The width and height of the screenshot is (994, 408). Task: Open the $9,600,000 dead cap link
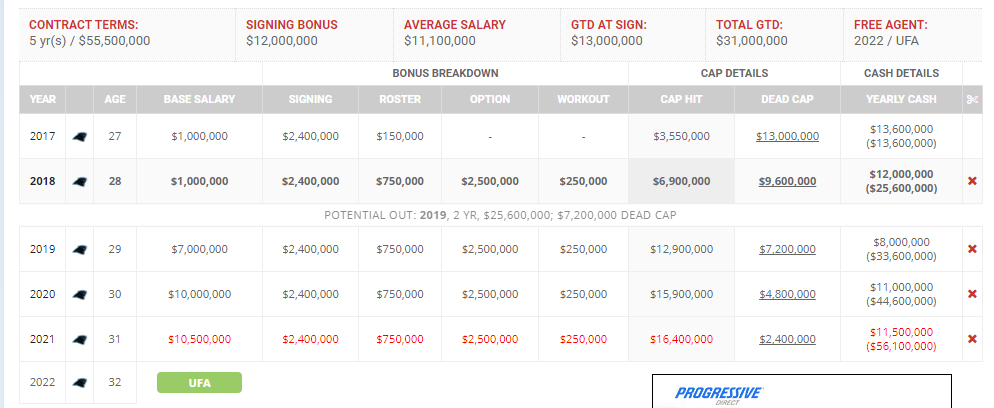coord(787,181)
